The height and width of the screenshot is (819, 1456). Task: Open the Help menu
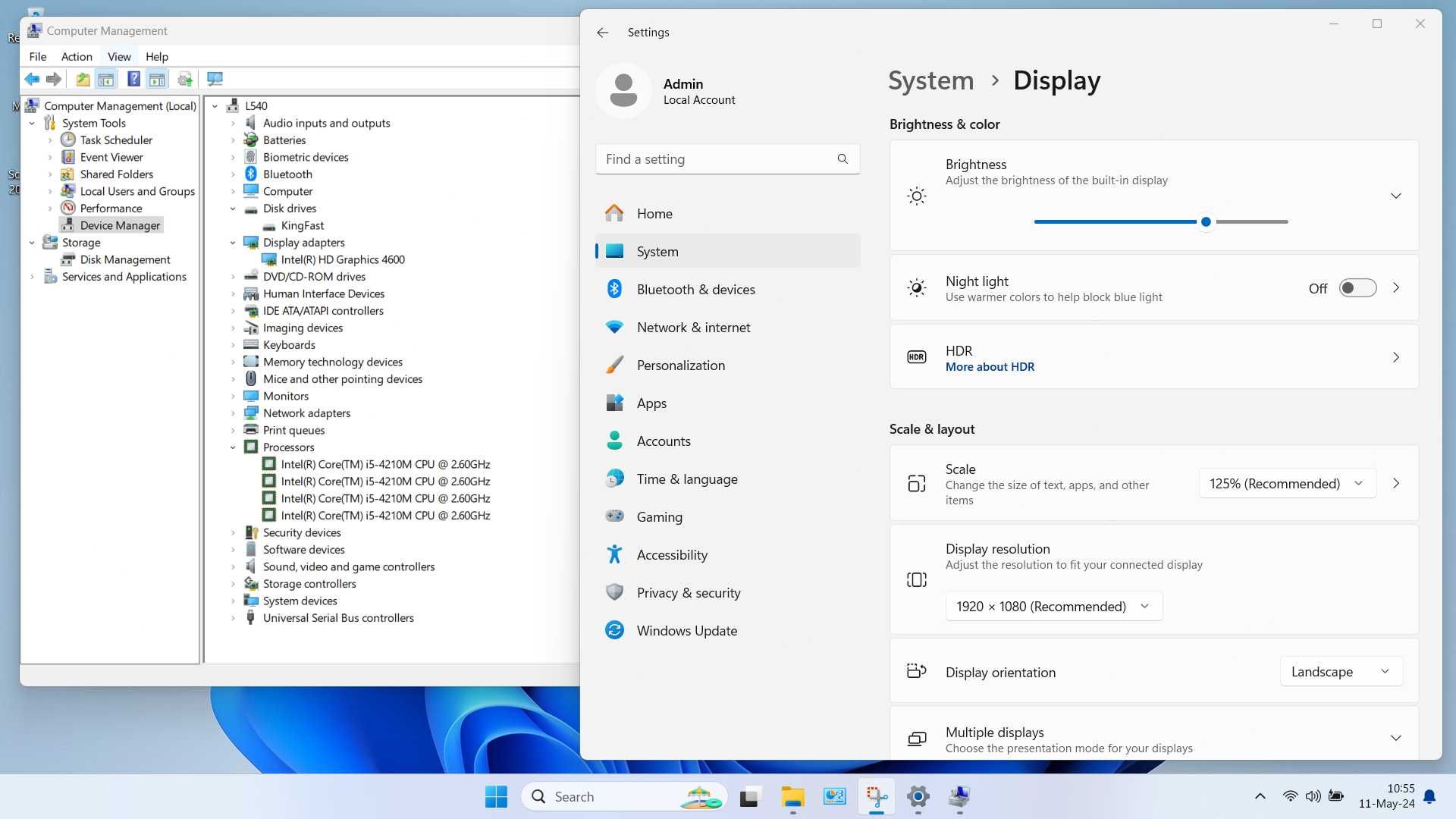(157, 56)
